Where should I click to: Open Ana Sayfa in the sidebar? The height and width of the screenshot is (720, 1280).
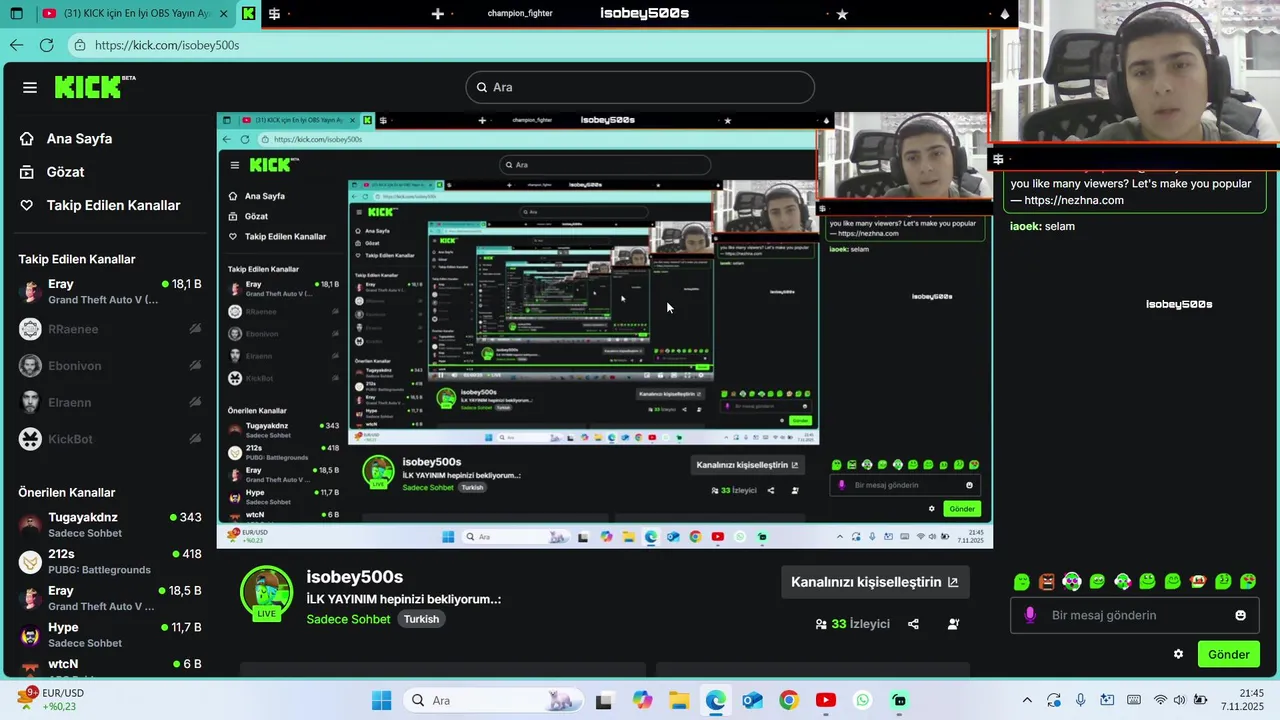[66, 138]
